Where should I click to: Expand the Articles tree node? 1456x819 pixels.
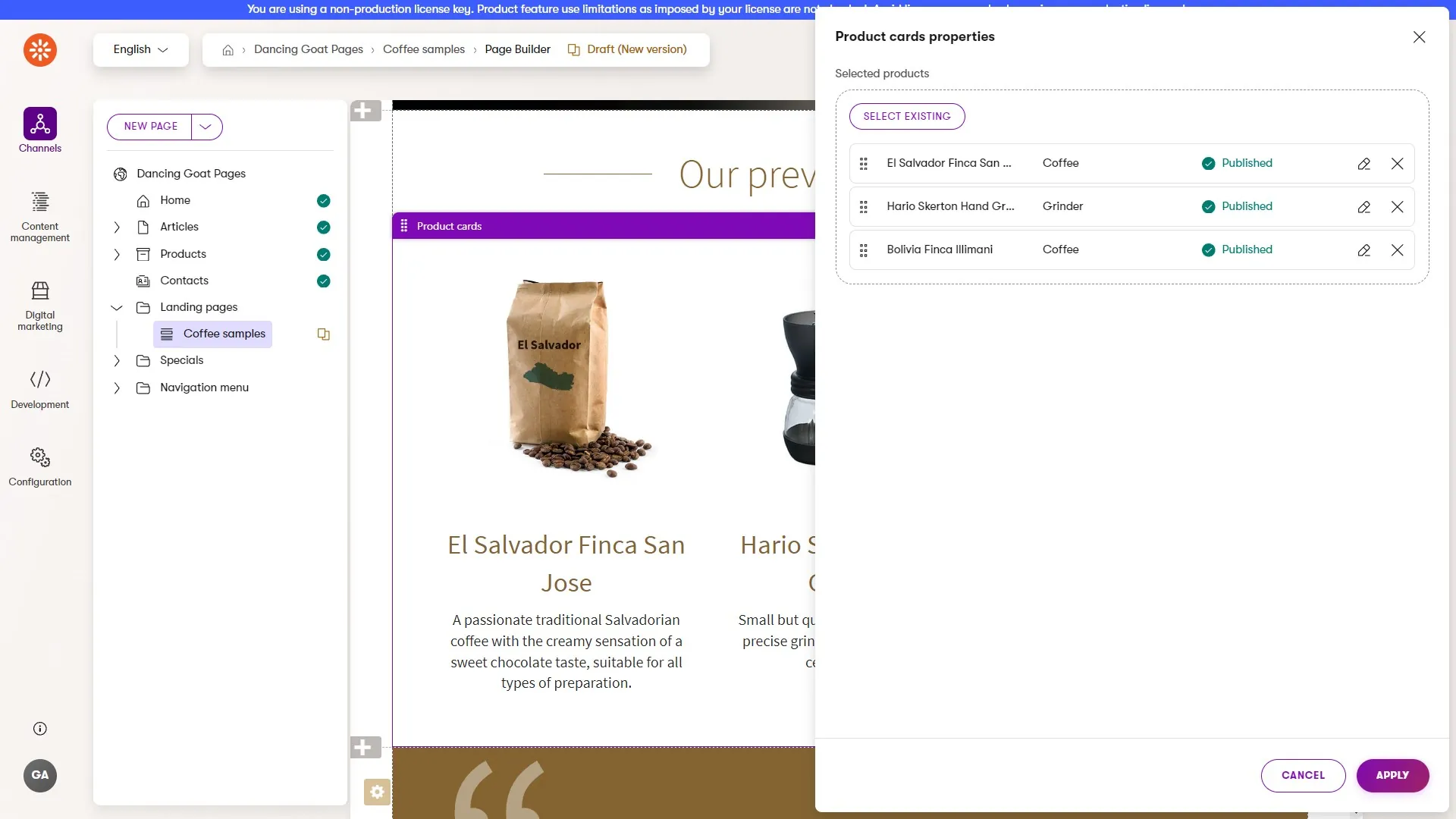click(x=116, y=227)
